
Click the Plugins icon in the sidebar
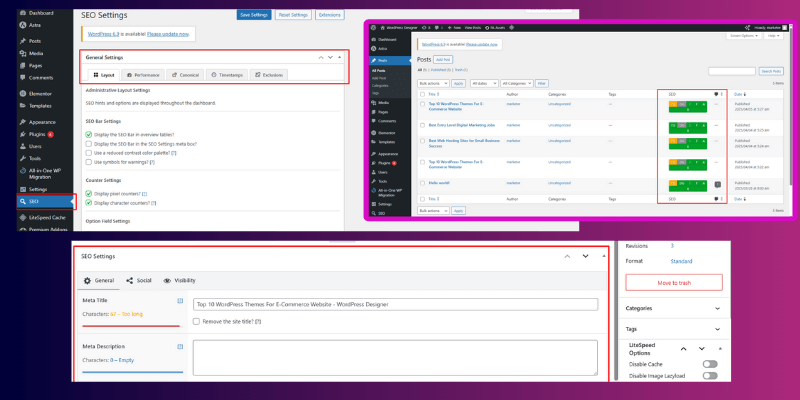click(x=22, y=133)
